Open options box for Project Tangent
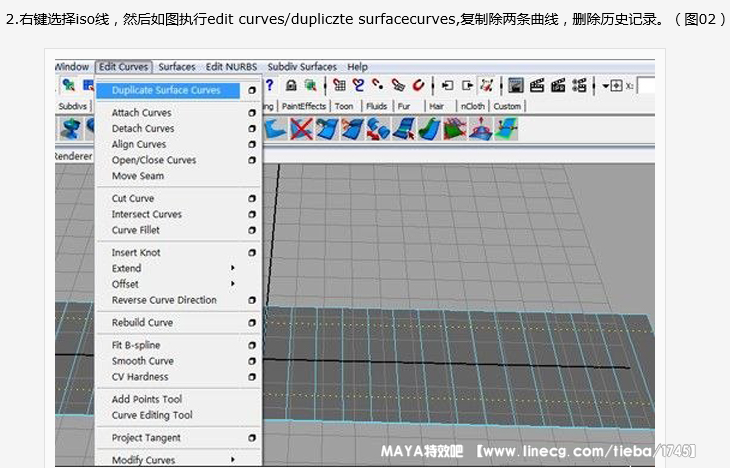 pyautogui.click(x=252, y=438)
